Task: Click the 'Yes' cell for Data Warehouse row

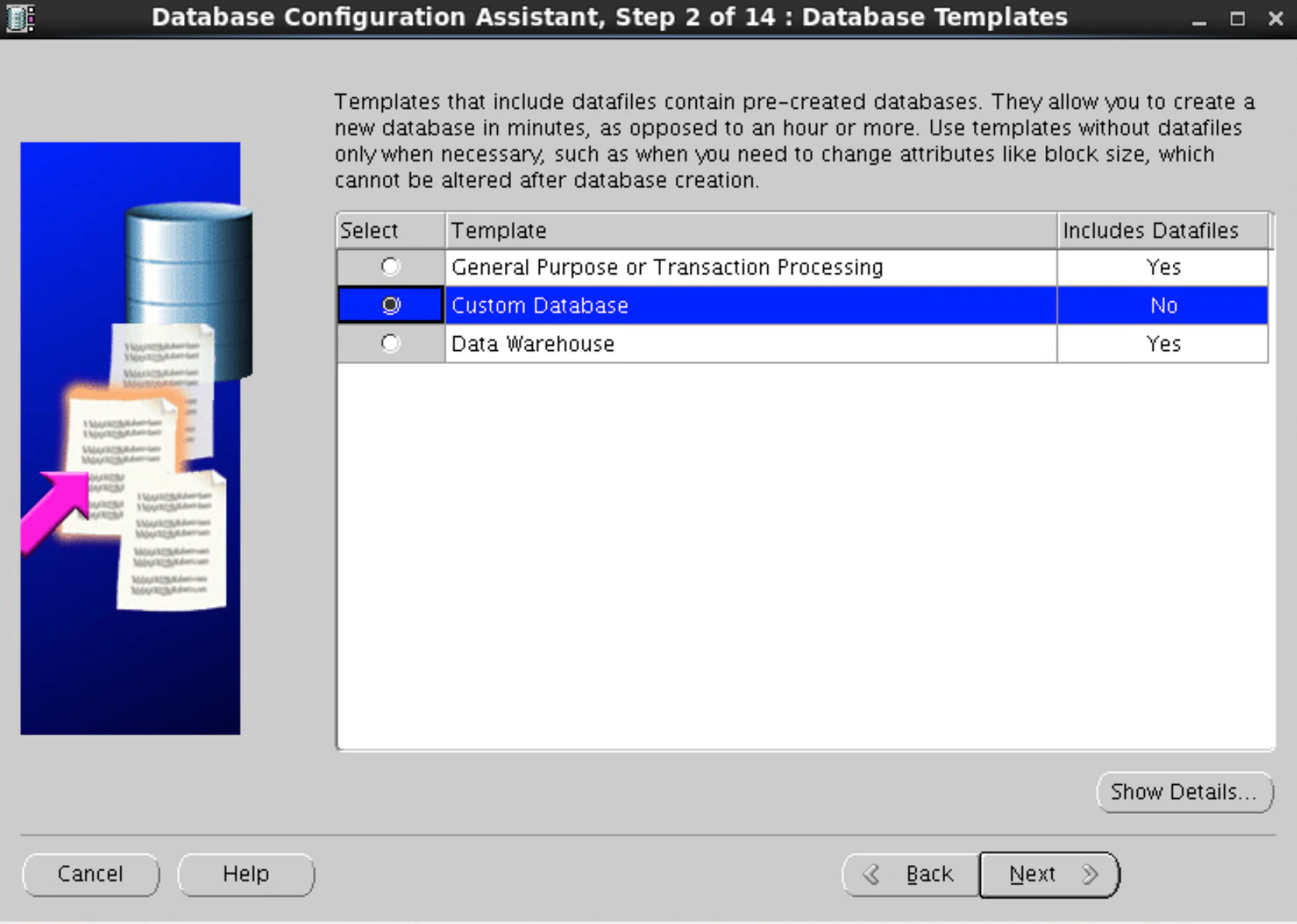Action: pos(1163,343)
